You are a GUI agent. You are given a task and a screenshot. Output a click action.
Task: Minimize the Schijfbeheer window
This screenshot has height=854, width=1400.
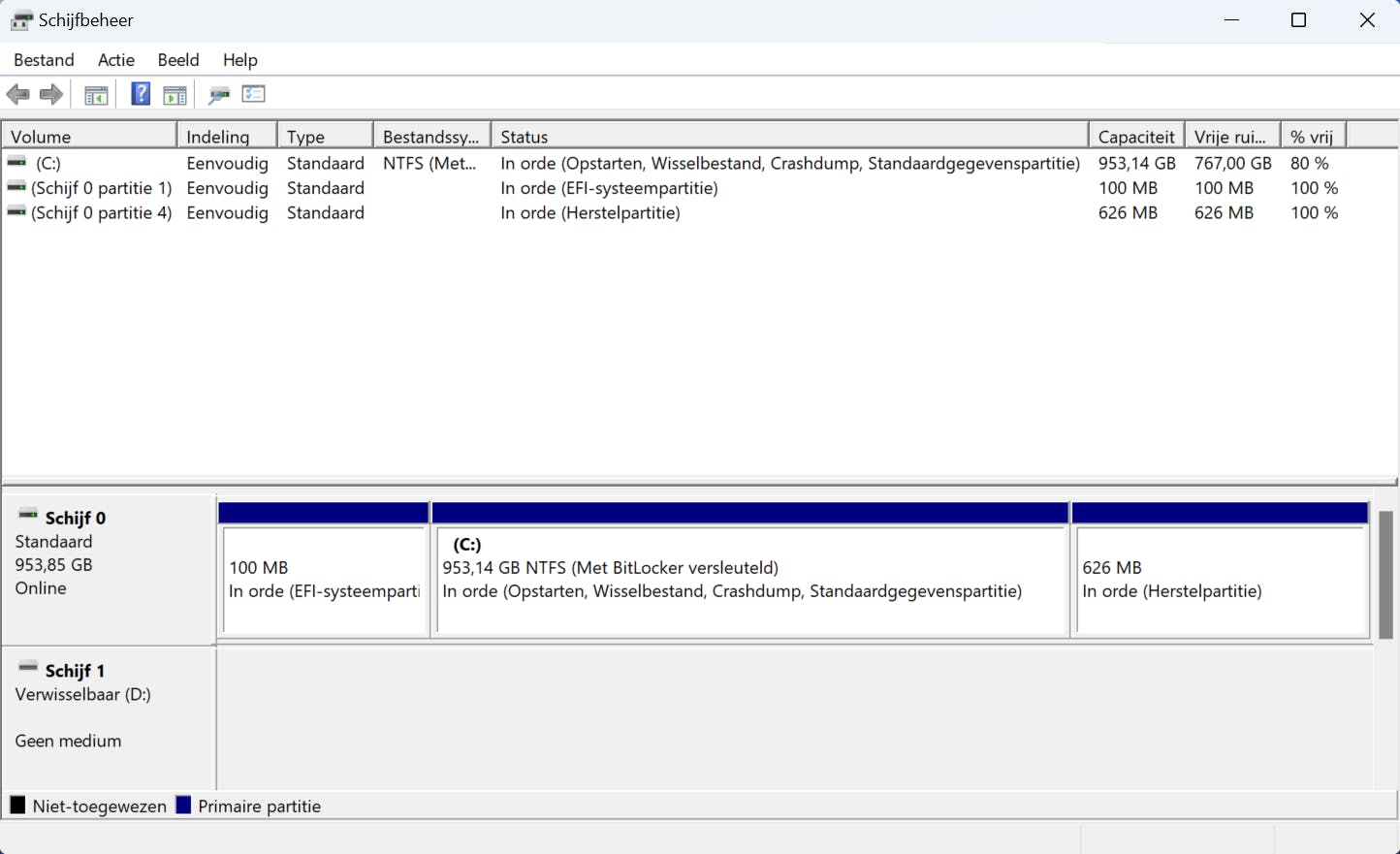point(1232,20)
